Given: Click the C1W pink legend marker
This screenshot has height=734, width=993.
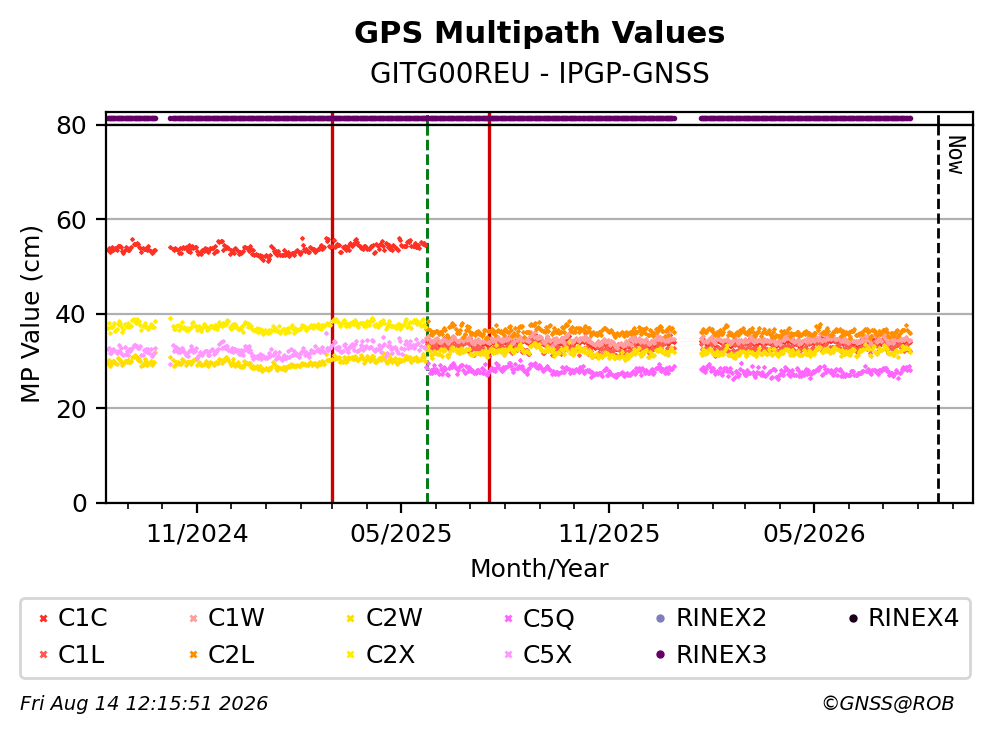Looking at the screenshot, I should pyautogui.click(x=193, y=619).
